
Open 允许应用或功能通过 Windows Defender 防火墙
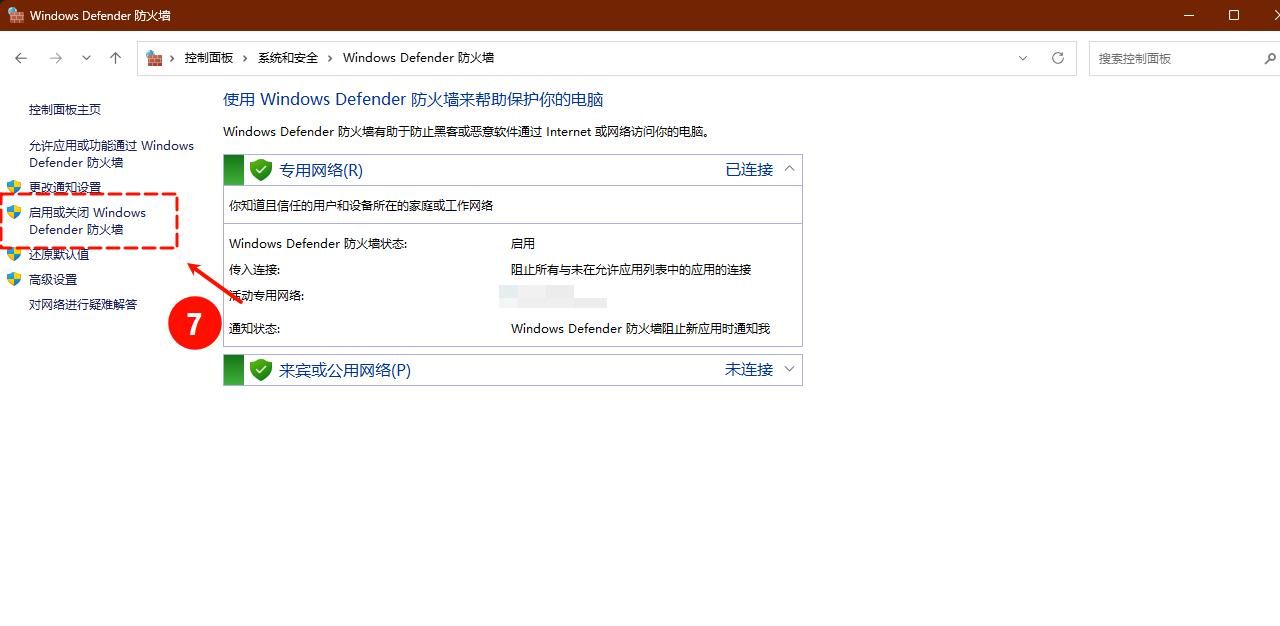click(x=111, y=154)
